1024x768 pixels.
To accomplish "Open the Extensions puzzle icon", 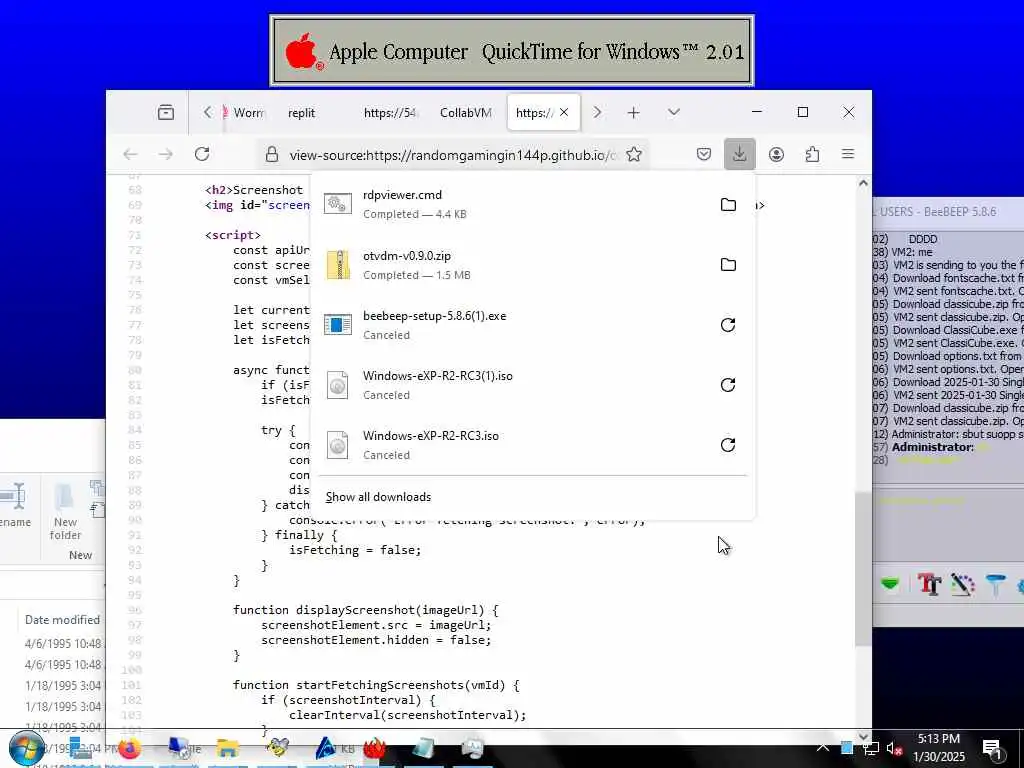I will coord(812,154).
